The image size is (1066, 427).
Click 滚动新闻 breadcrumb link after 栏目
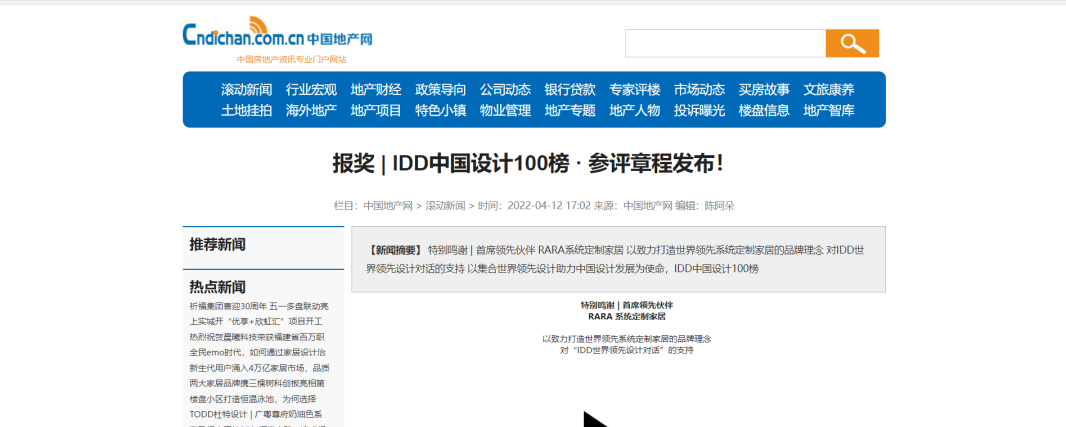coord(445,205)
